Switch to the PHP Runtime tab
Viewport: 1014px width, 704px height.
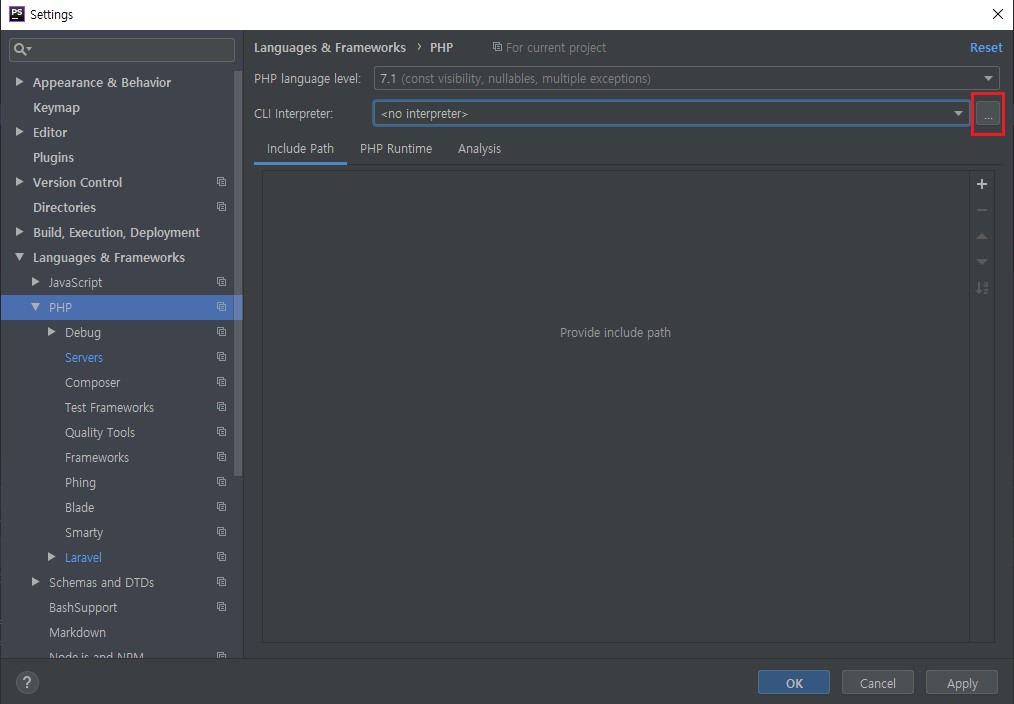tap(396, 149)
